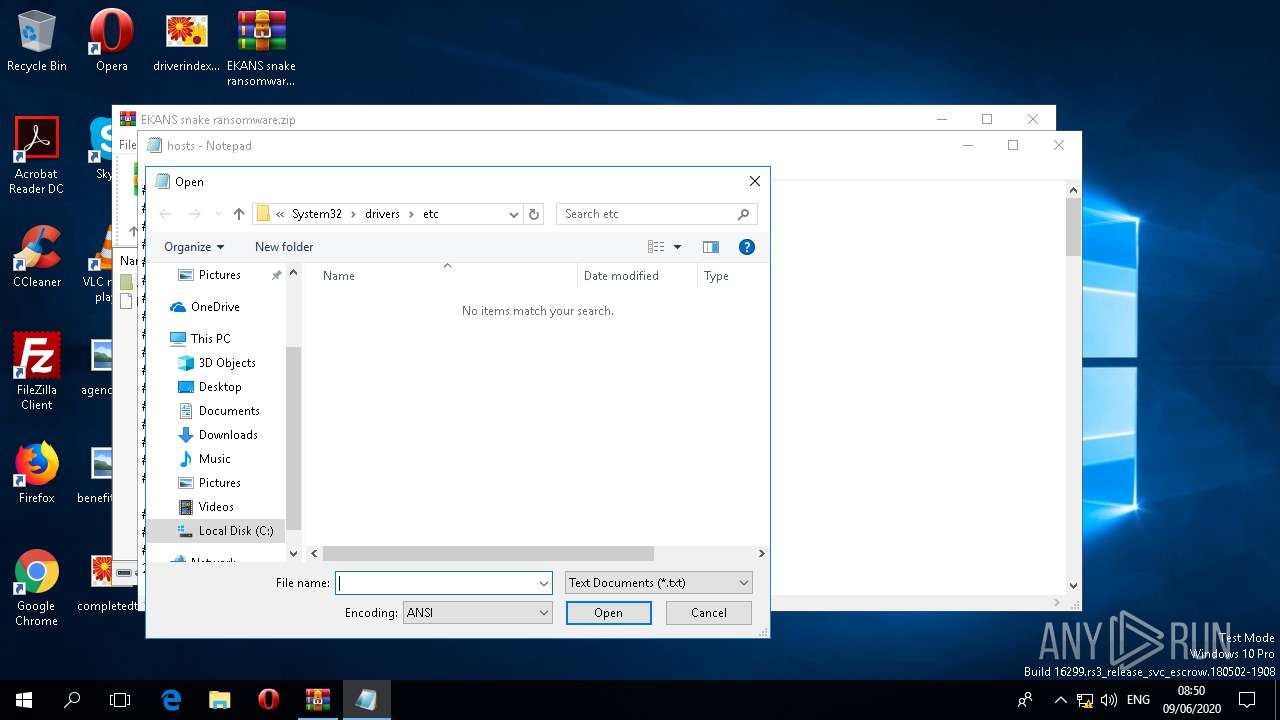Open Music in navigation pane

tap(214, 459)
